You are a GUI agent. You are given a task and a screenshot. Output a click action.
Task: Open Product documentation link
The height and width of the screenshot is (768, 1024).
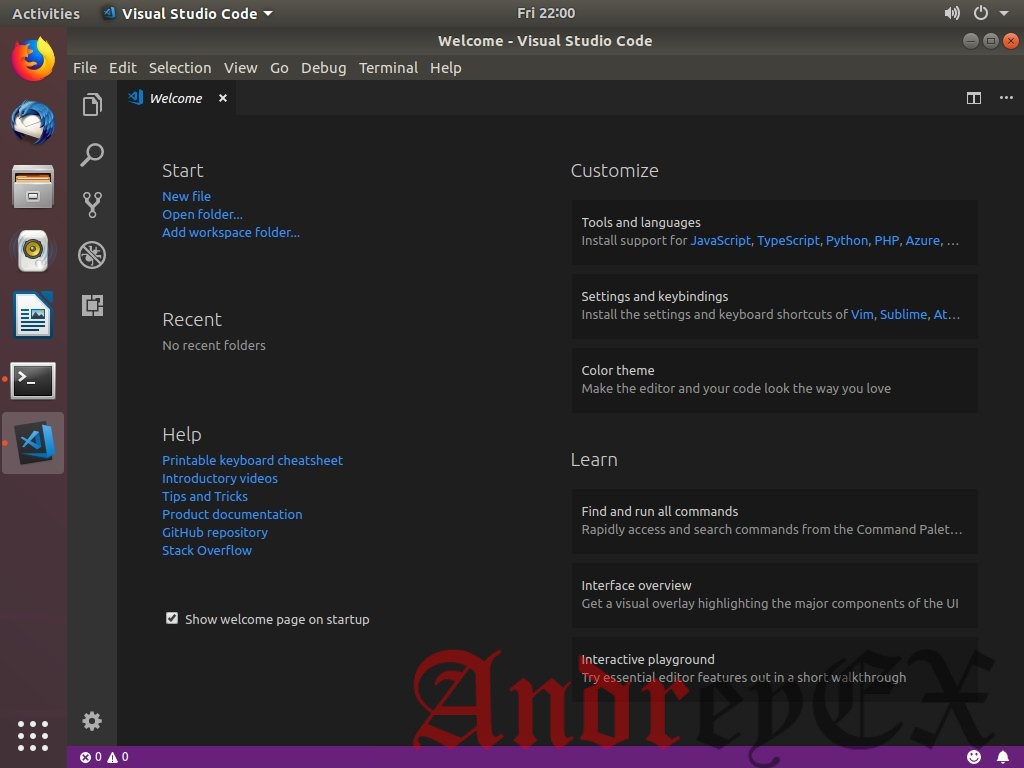point(232,515)
